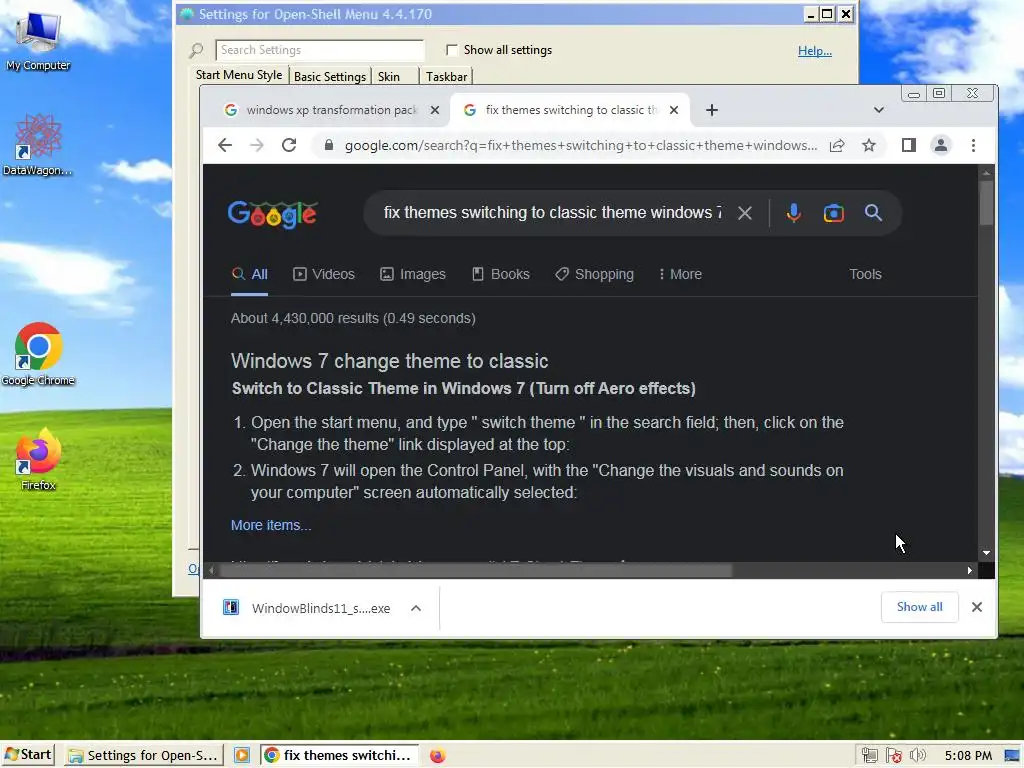View site info via the padlock icon
This screenshot has height=768, width=1024.
329,145
